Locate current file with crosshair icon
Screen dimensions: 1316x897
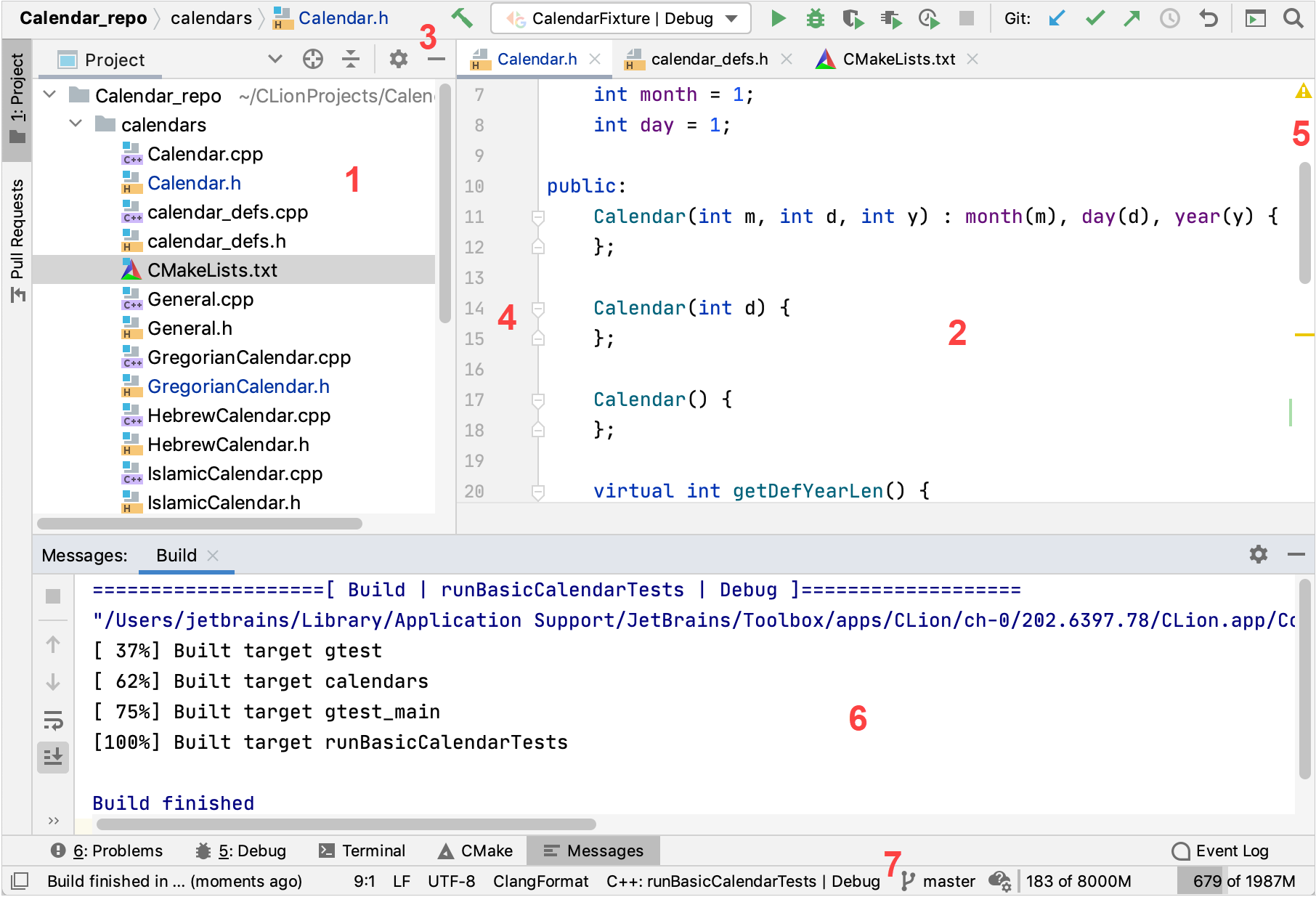click(x=313, y=59)
